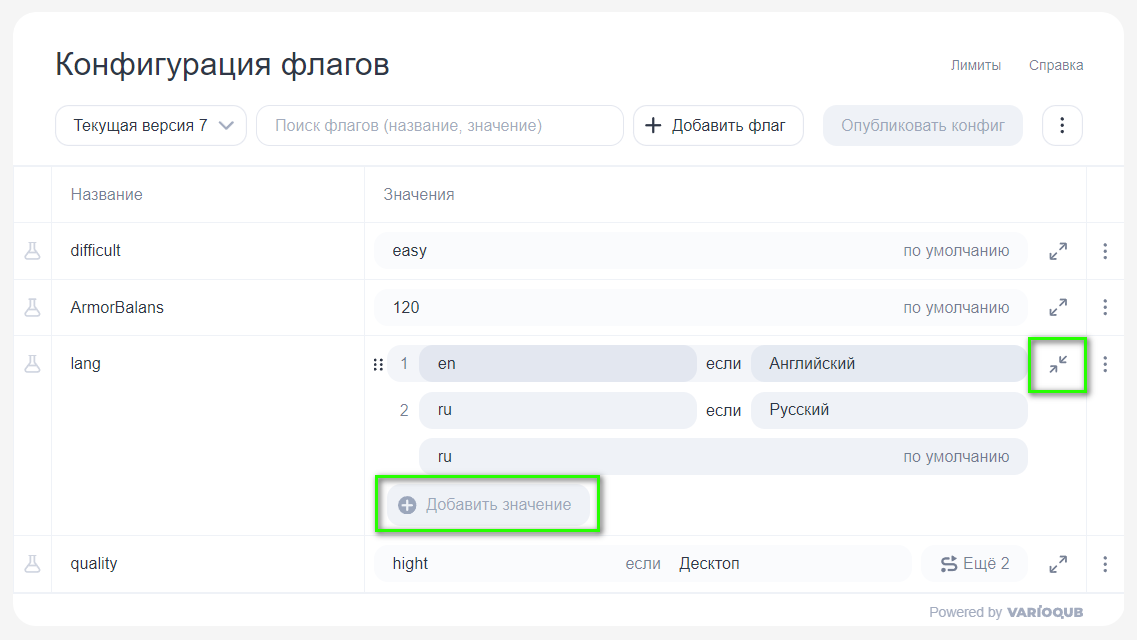This screenshot has height=640, width=1137.
Task: Open three-dot menu for lang flag row
Action: point(1105,364)
